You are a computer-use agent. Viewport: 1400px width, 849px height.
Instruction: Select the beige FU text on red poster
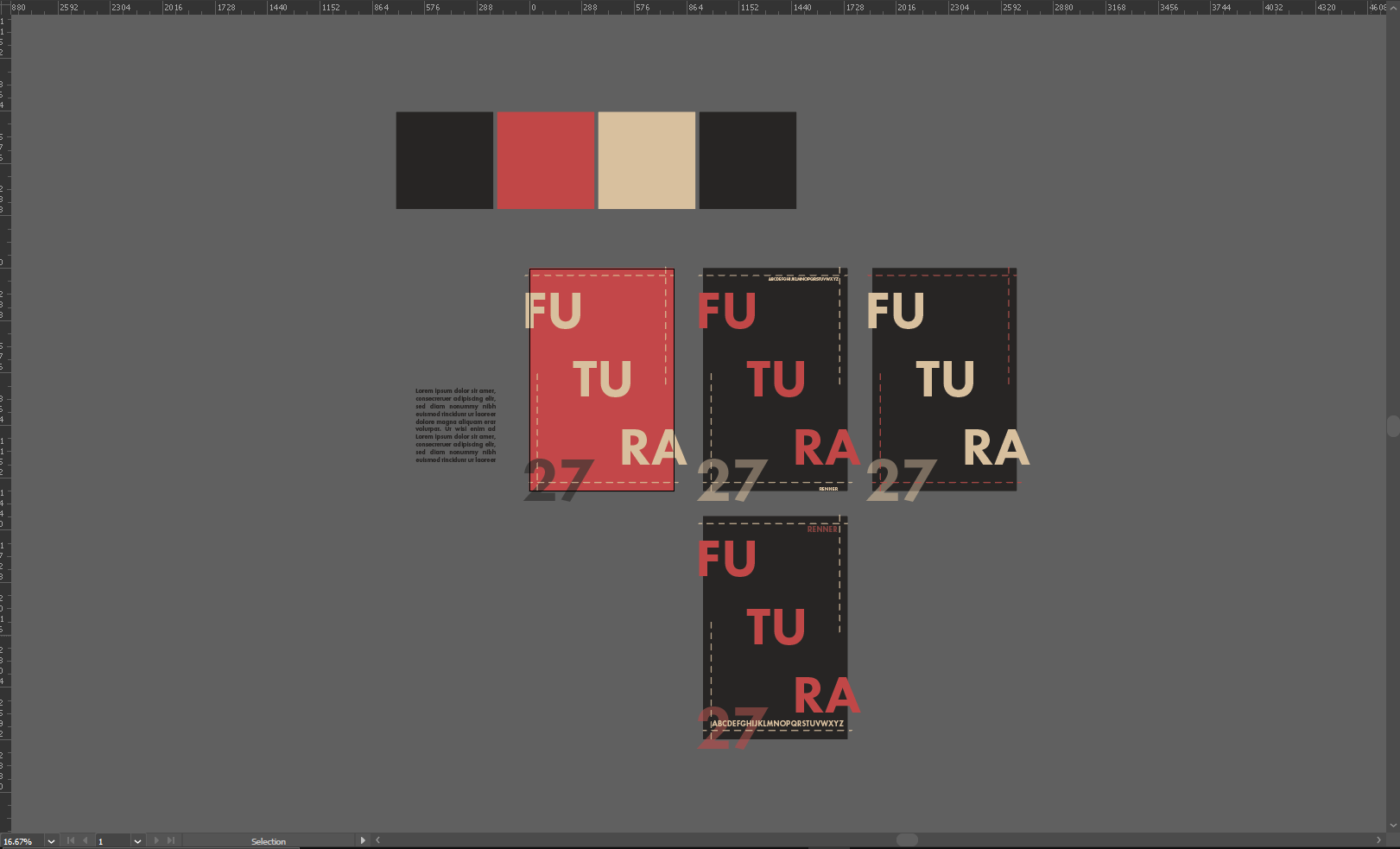click(553, 311)
